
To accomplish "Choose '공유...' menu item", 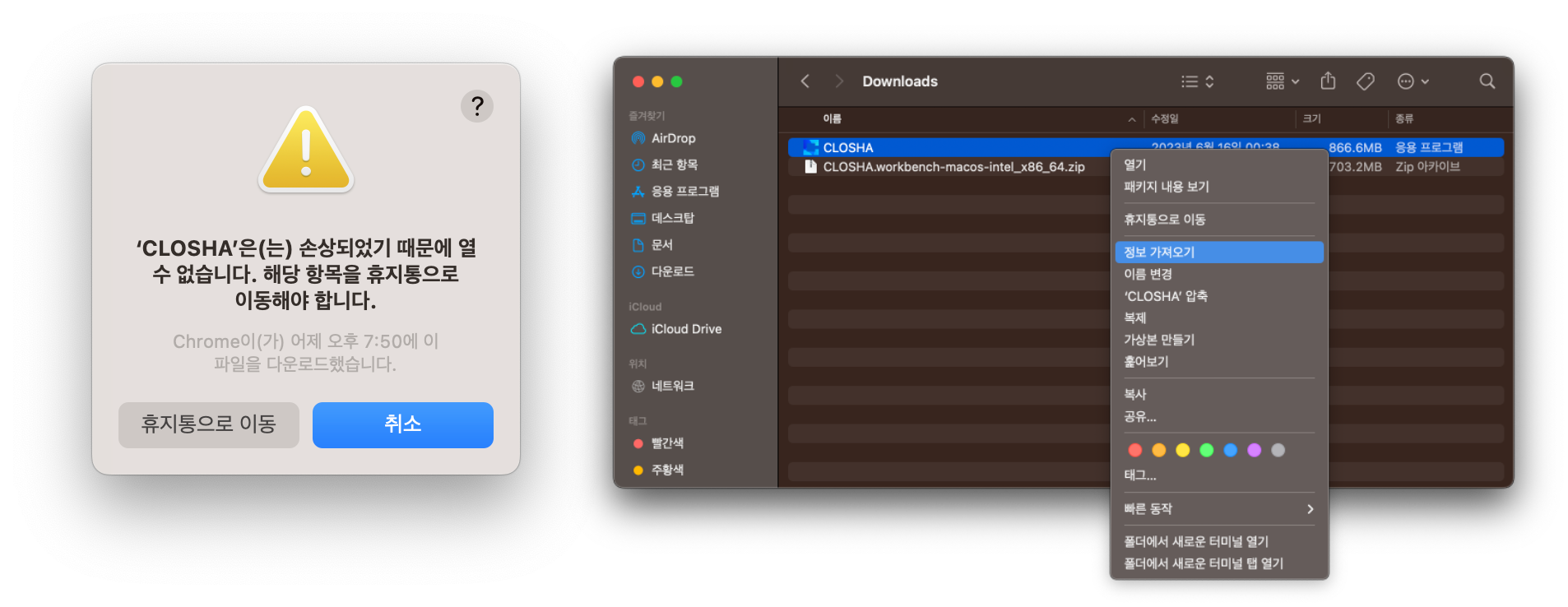I will click(1219, 416).
